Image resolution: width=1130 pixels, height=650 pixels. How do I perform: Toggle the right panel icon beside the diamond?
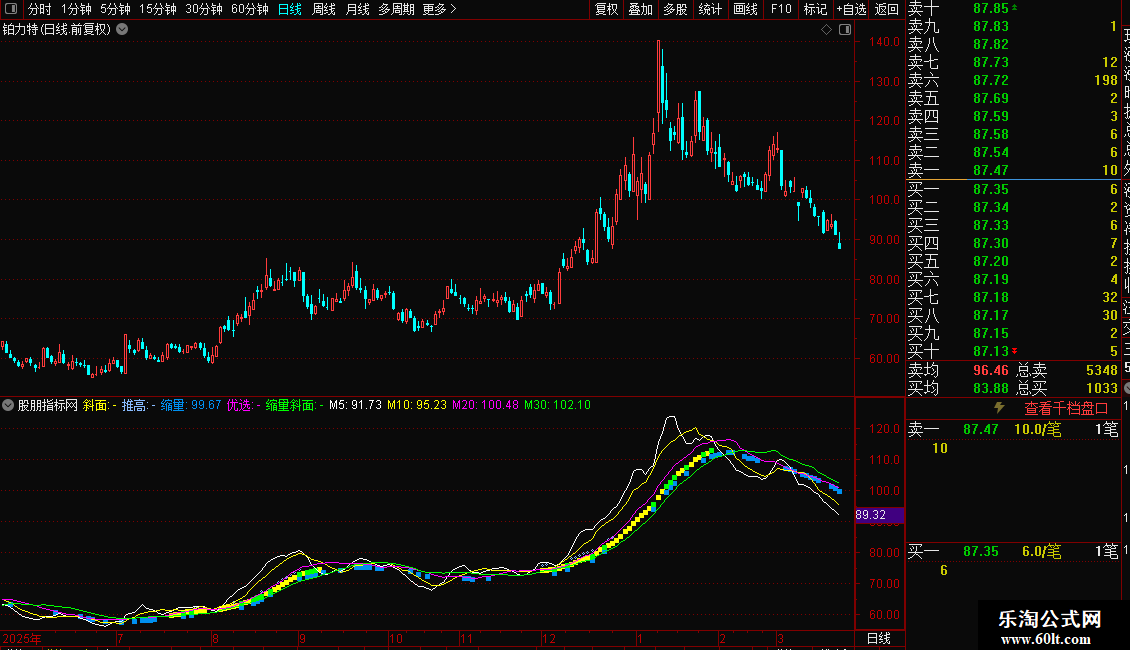[x=845, y=30]
